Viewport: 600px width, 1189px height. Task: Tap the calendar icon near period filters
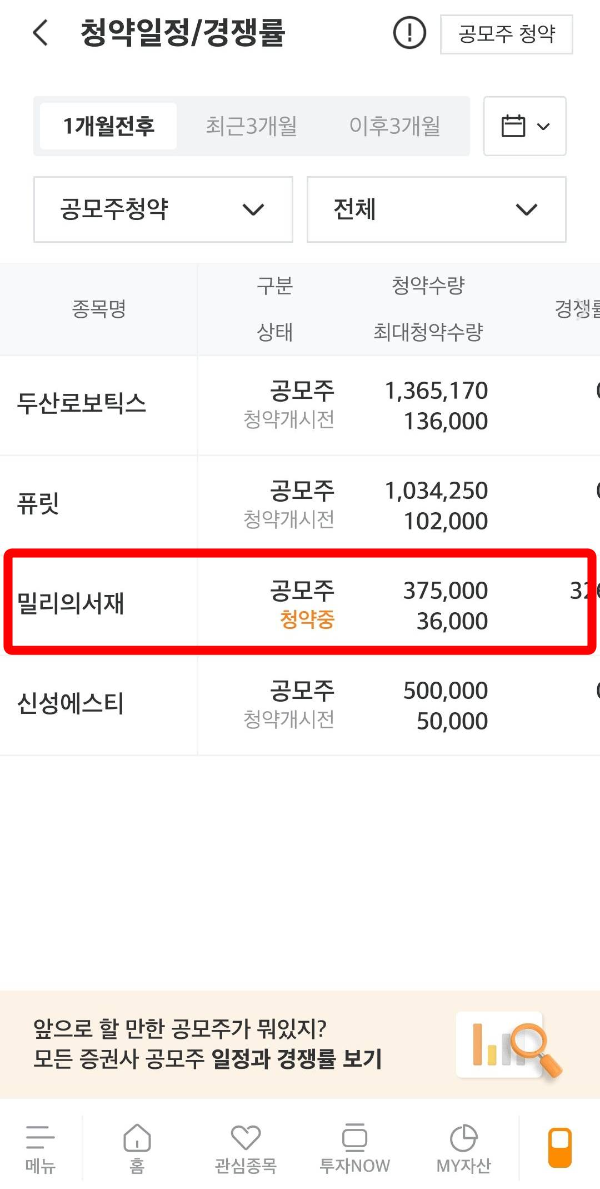click(x=525, y=126)
